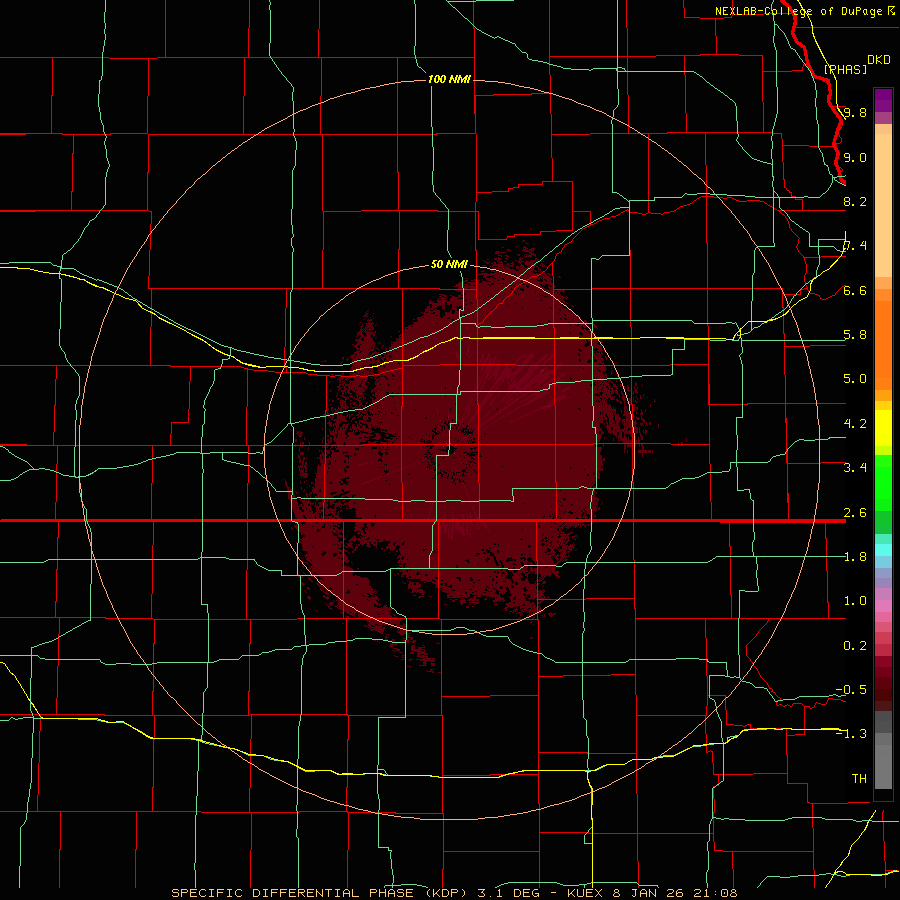Viewport: 900px width, 900px height.
Task: Click the 1.8 scale label
Action: [x=855, y=557]
